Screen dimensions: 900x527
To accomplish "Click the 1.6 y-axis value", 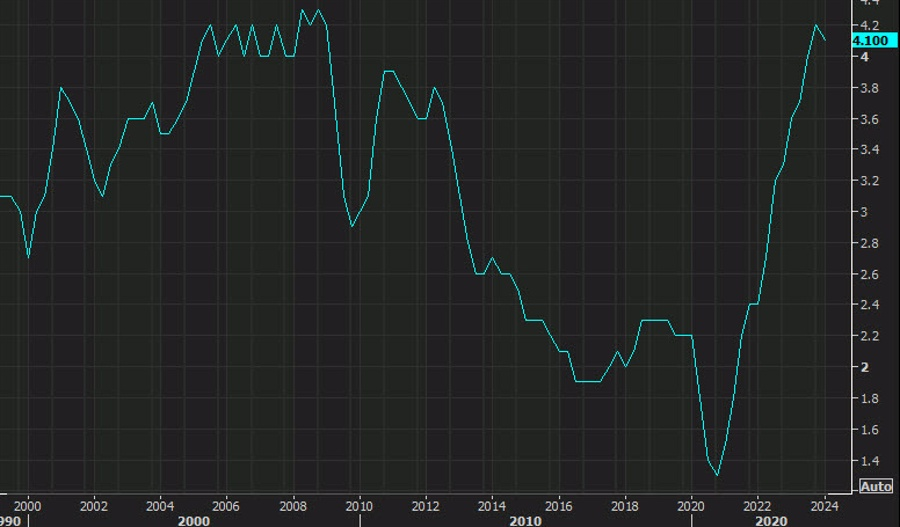I will 868,429.
